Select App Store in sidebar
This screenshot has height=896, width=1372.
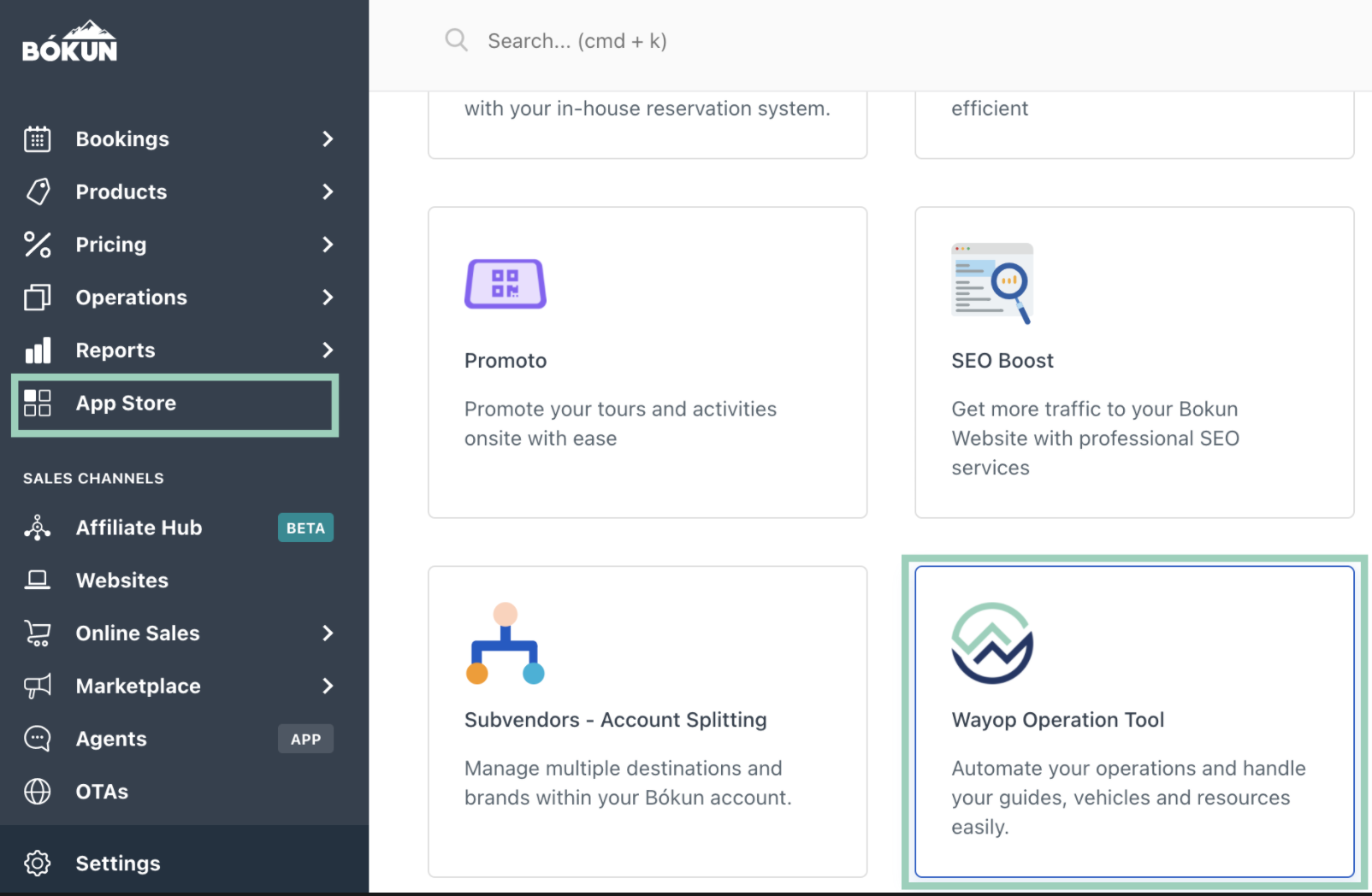pos(174,404)
